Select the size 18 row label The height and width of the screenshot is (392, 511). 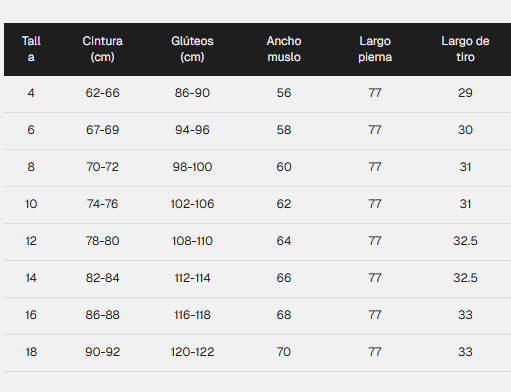click(31, 352)
